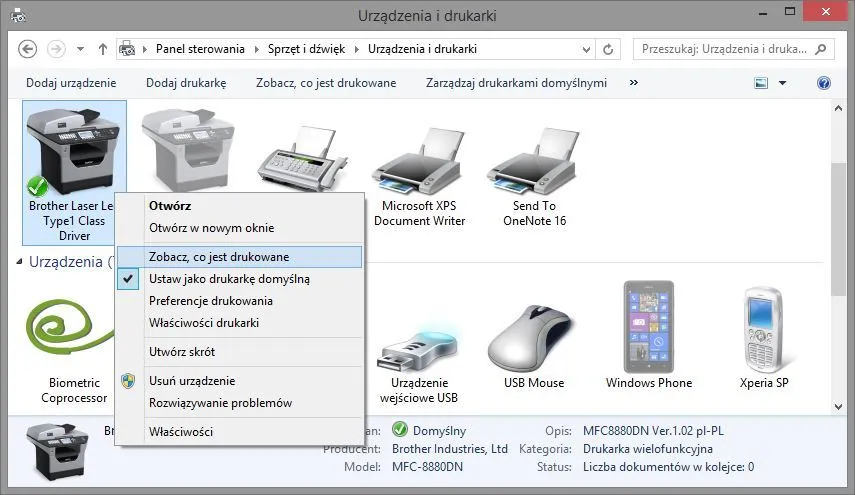Expand address bar history dropdown

click(586, 50)
